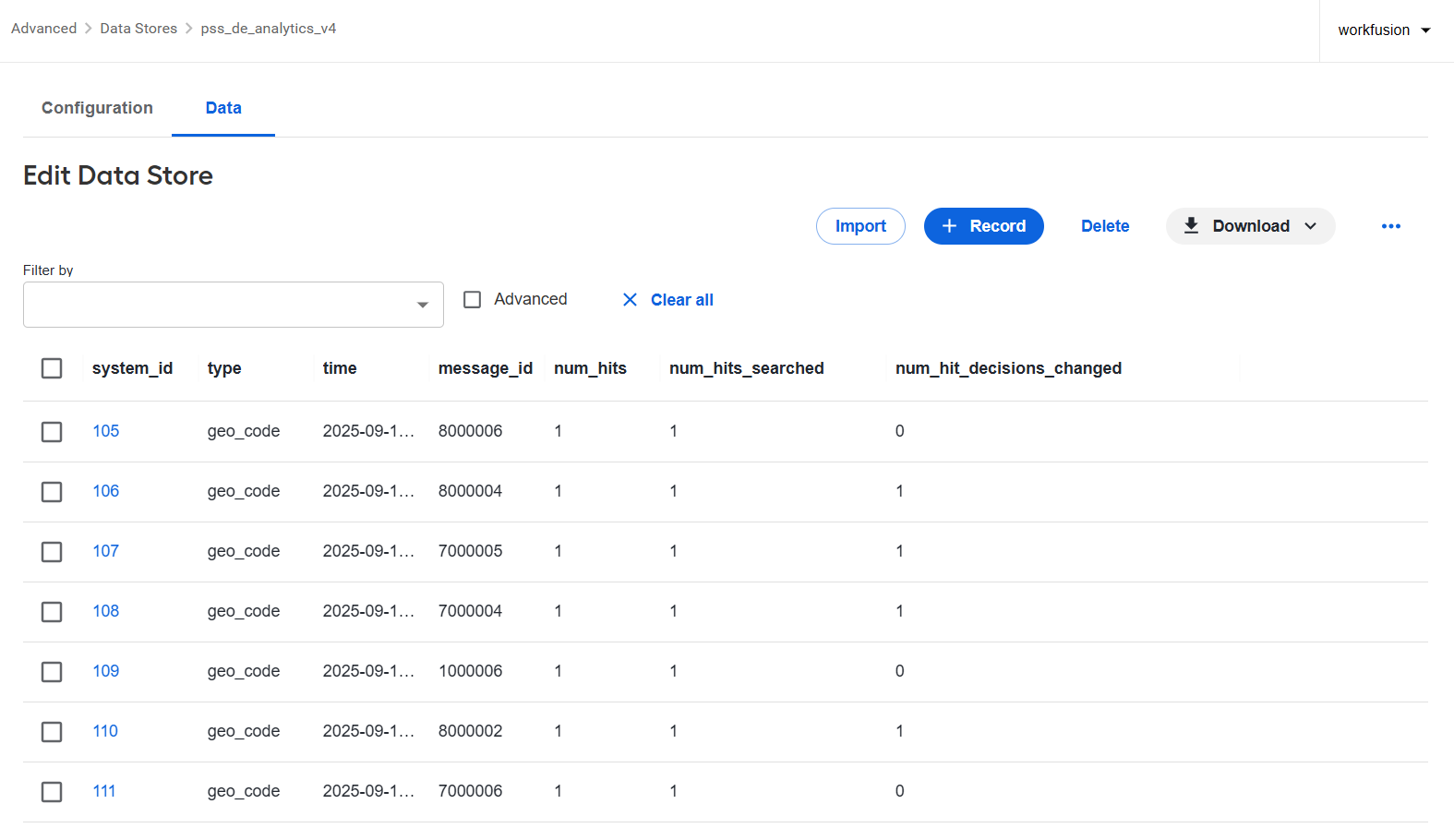Click message_id cell 7000005

(471, 551)
